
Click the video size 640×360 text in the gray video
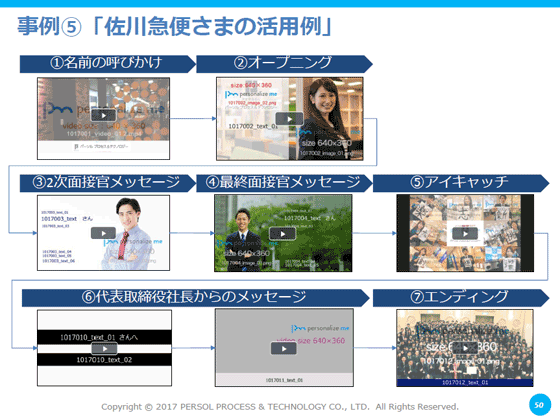(x=311, y=341)
